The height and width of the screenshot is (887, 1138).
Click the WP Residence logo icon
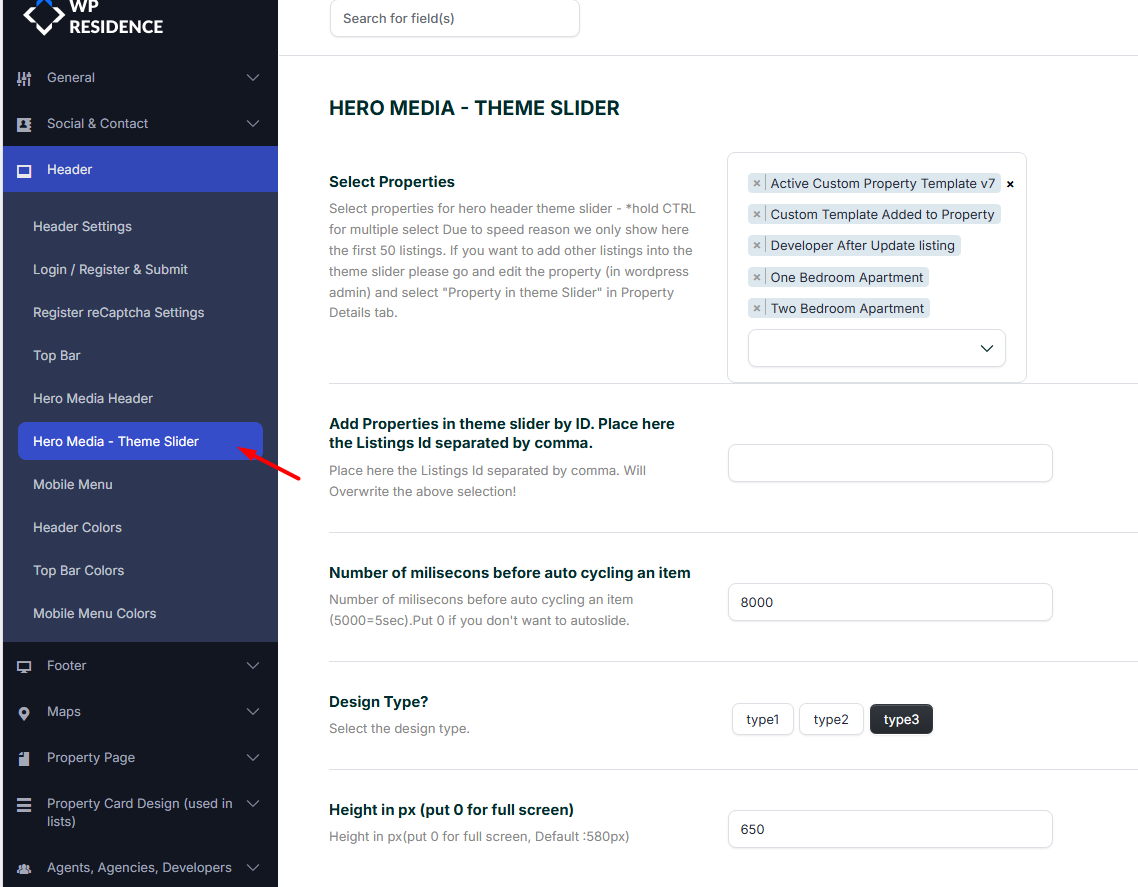pos(43,16)
